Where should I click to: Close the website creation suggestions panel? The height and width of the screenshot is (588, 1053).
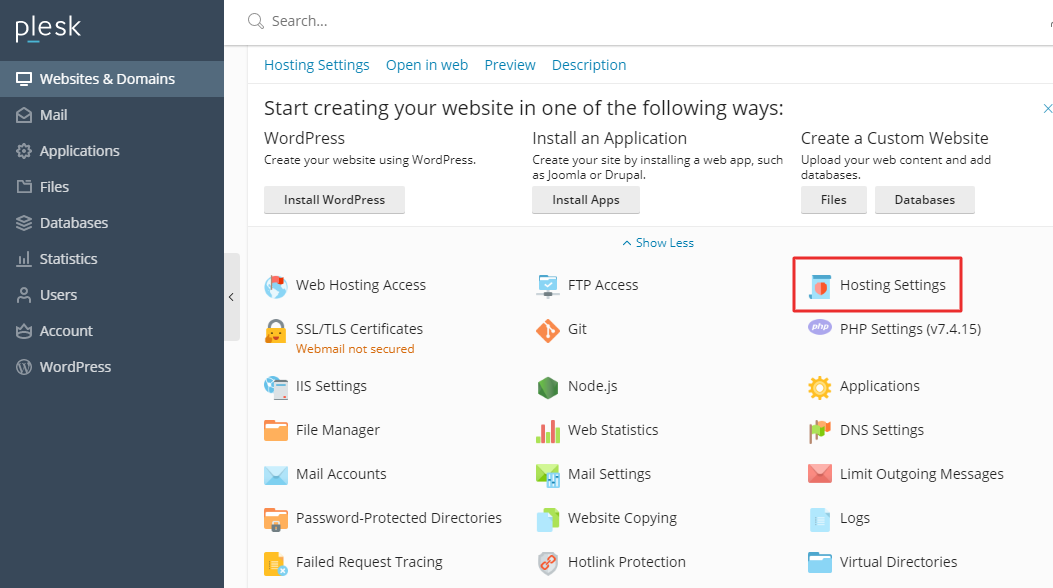tap(1047, 108)
